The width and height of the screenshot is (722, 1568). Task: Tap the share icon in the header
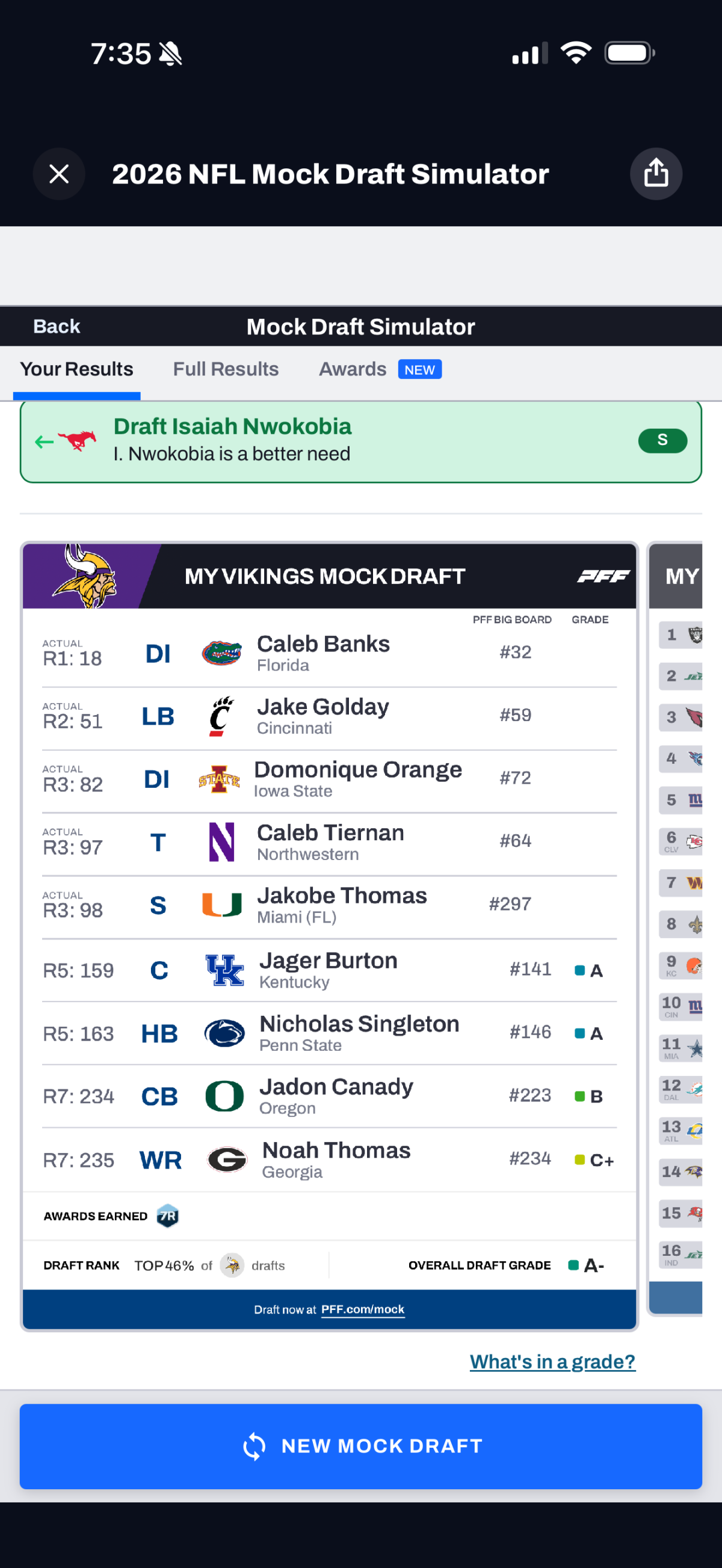click(656, 174)
